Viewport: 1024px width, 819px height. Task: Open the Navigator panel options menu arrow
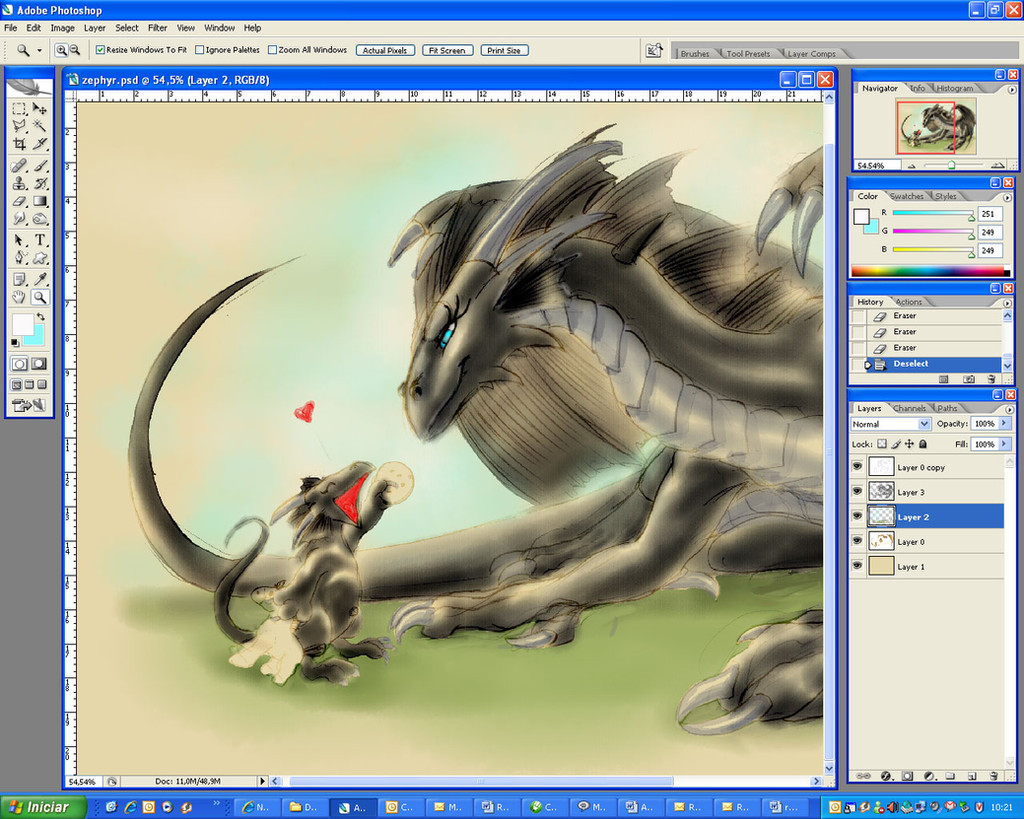[x=1012, y=90]
